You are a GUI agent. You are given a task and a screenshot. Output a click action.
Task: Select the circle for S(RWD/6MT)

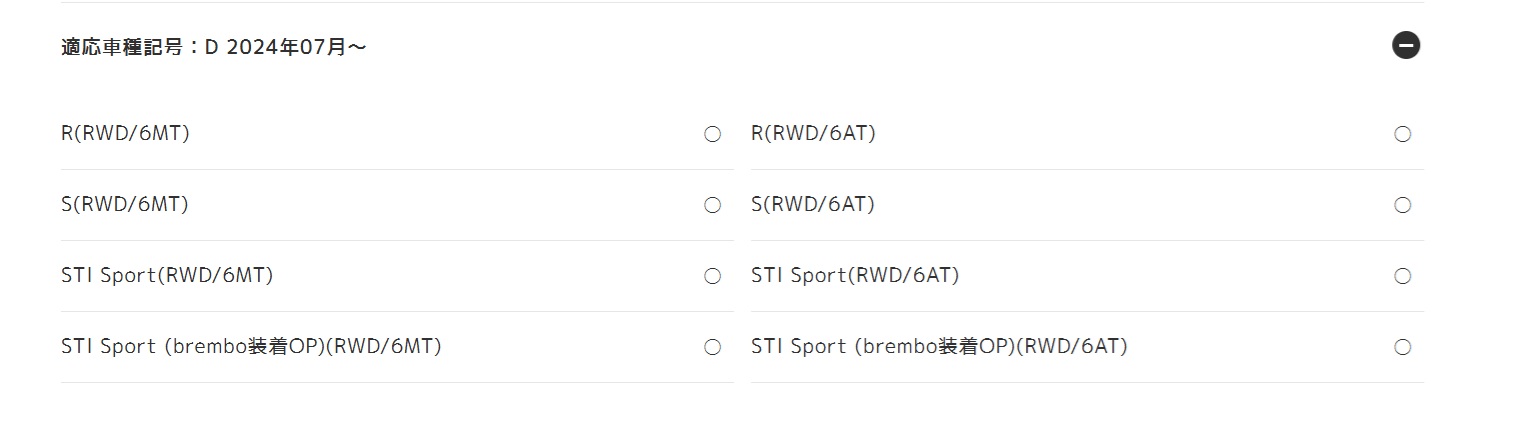point(713,205)
